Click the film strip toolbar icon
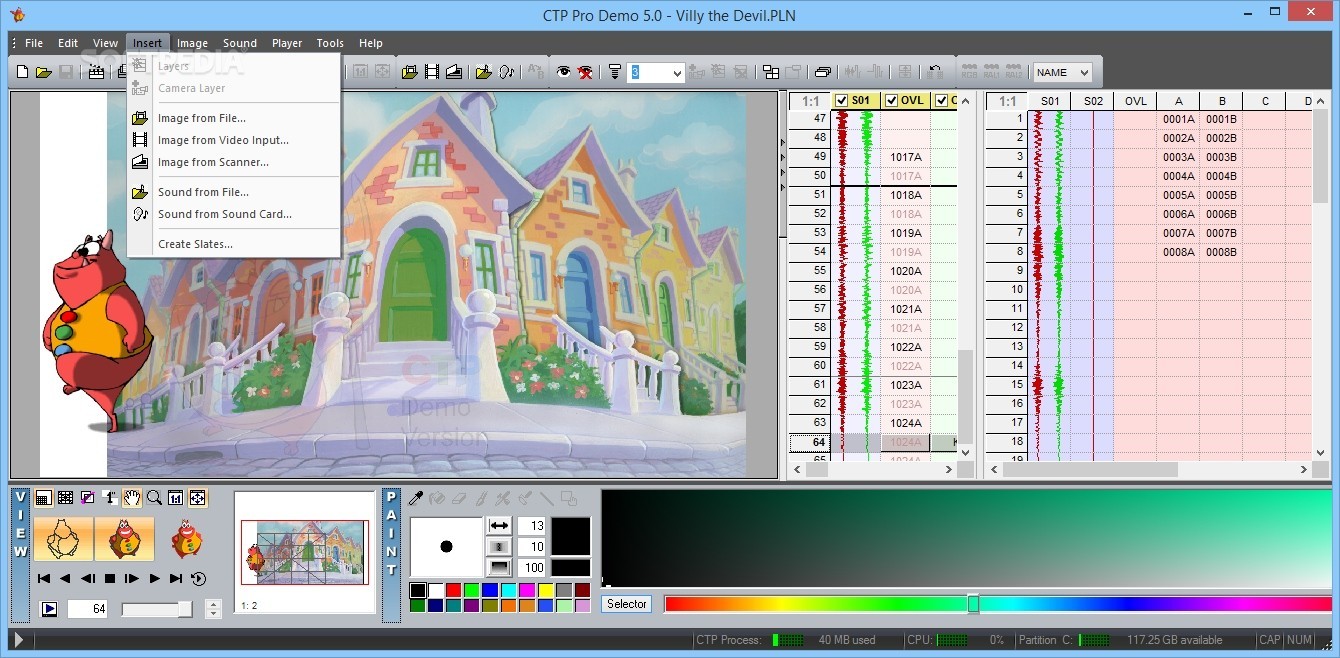 (432, 72)
